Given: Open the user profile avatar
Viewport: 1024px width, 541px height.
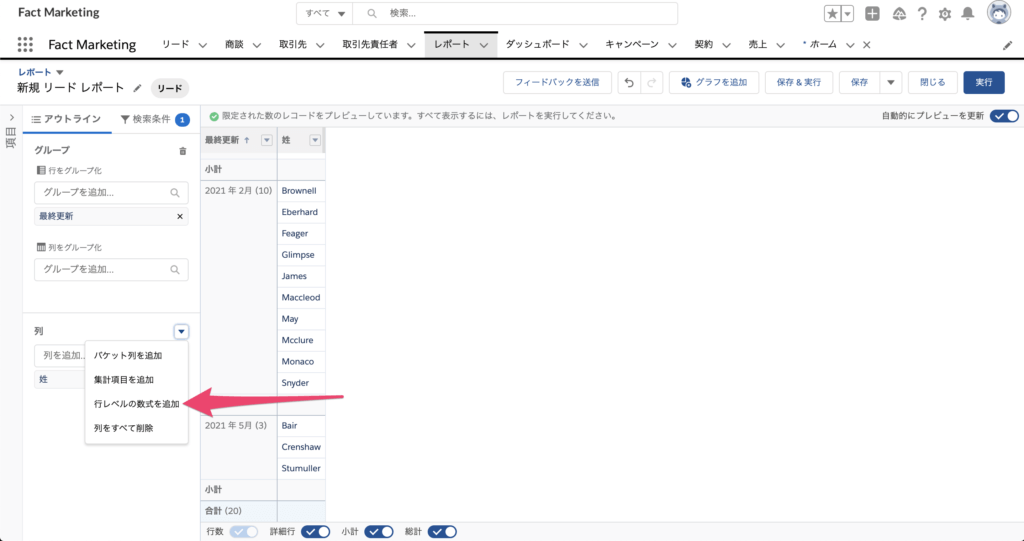Looking at the screenshot, I should (x=999, y=12).
